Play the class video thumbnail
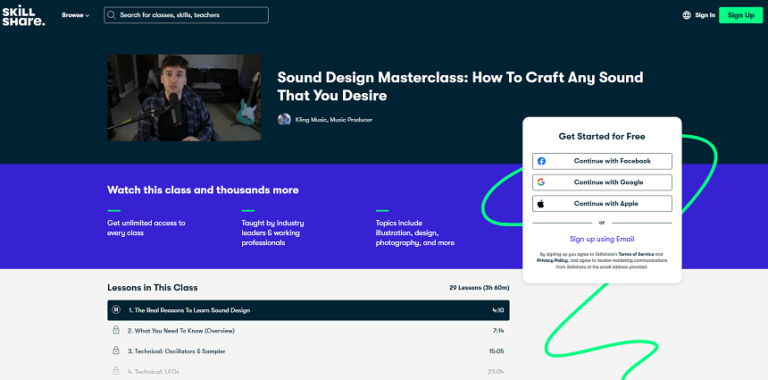768x380 pixels. click(x=184, y=97)
